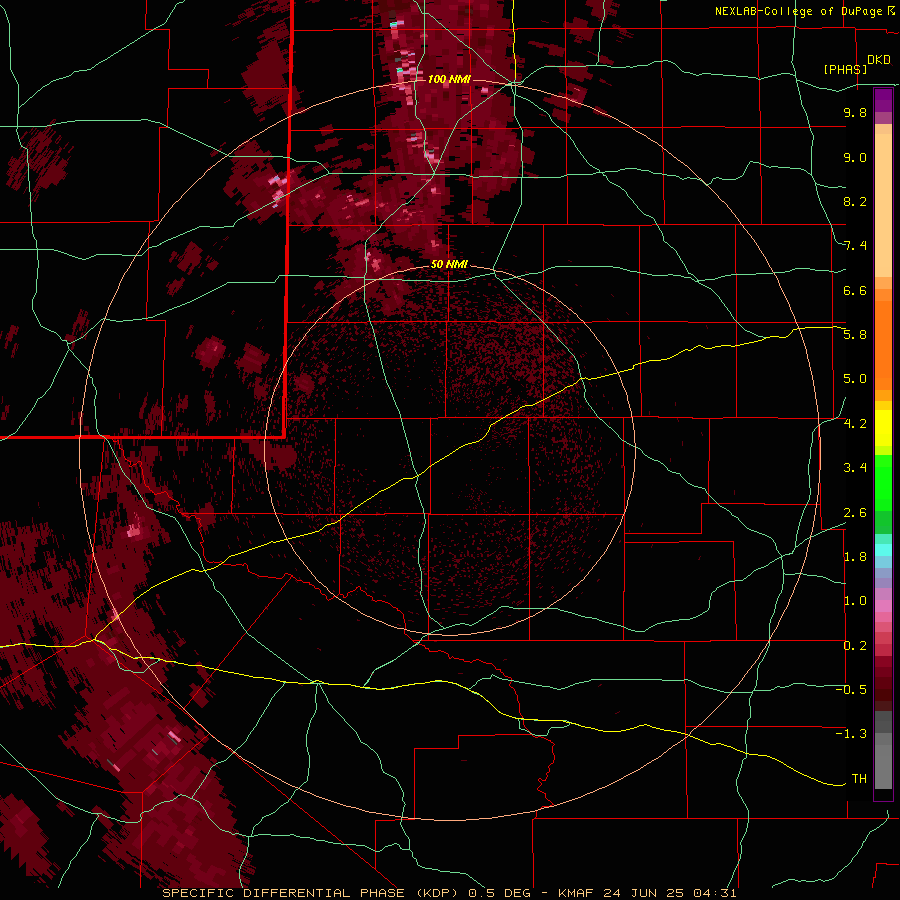Viewport: 900px width, 900px height.
Task: Click the yellow band of the color scale
Action: coord(883,428)
